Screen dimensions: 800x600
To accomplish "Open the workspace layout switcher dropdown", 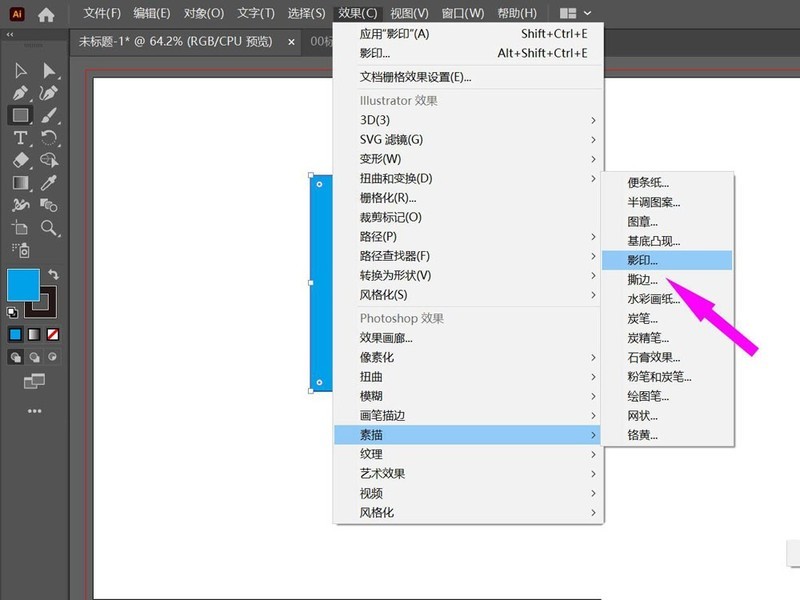I will pyautogui.click(x=575, y=14).
